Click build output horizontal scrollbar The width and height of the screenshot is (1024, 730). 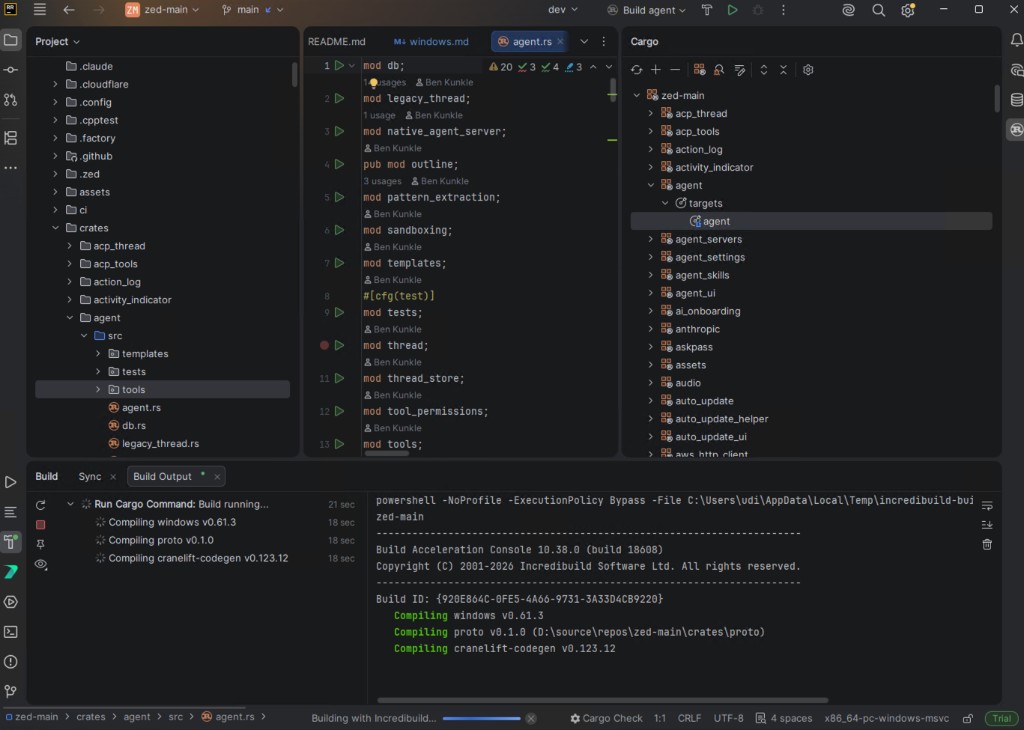[x=602, y=700]
